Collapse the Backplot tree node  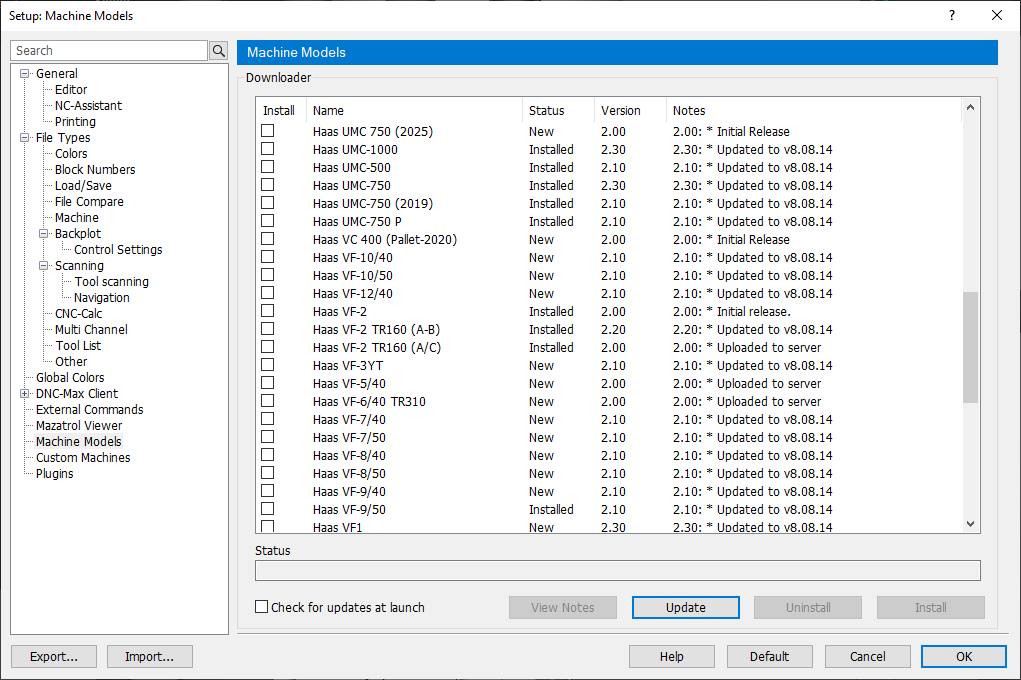tap(44, 234)
